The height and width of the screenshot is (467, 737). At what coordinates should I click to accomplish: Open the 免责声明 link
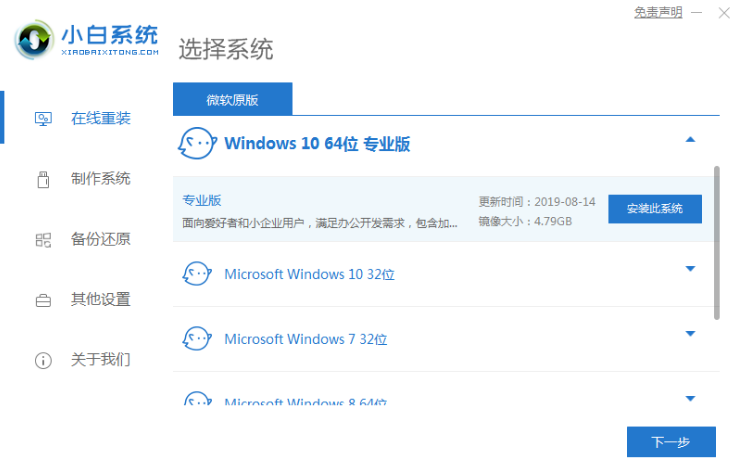pyautogui.click(x=658, y=13)
